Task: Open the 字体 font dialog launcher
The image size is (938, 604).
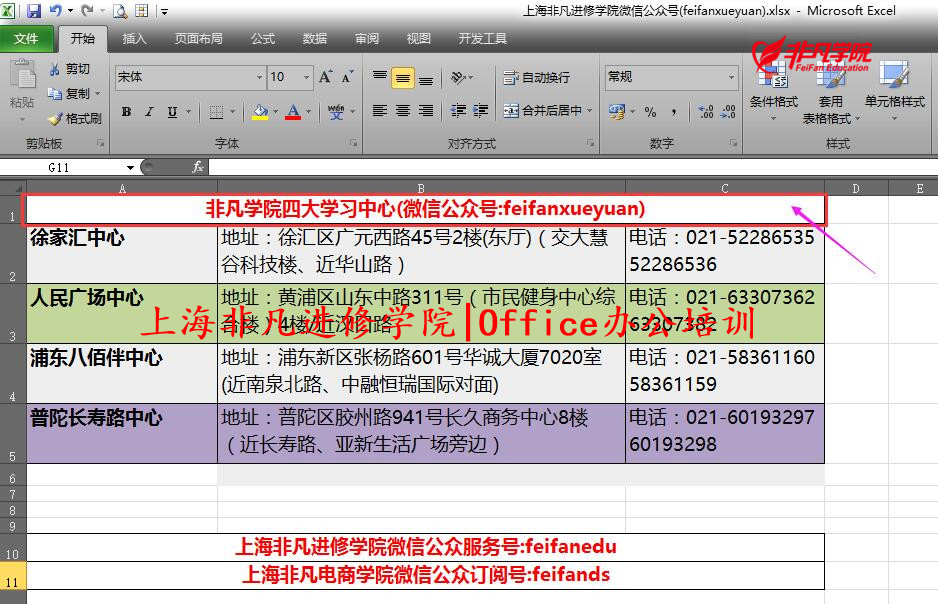Action: click(354, 144)
